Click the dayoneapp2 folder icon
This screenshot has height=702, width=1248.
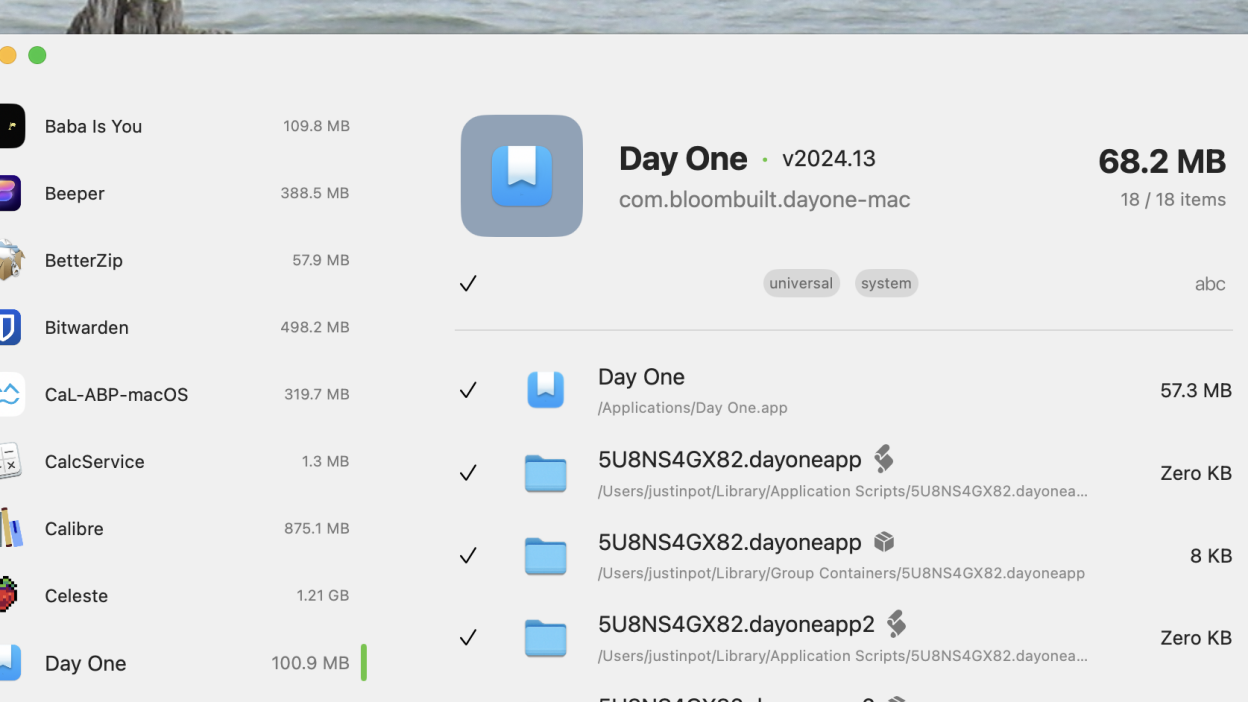(545, 638)
